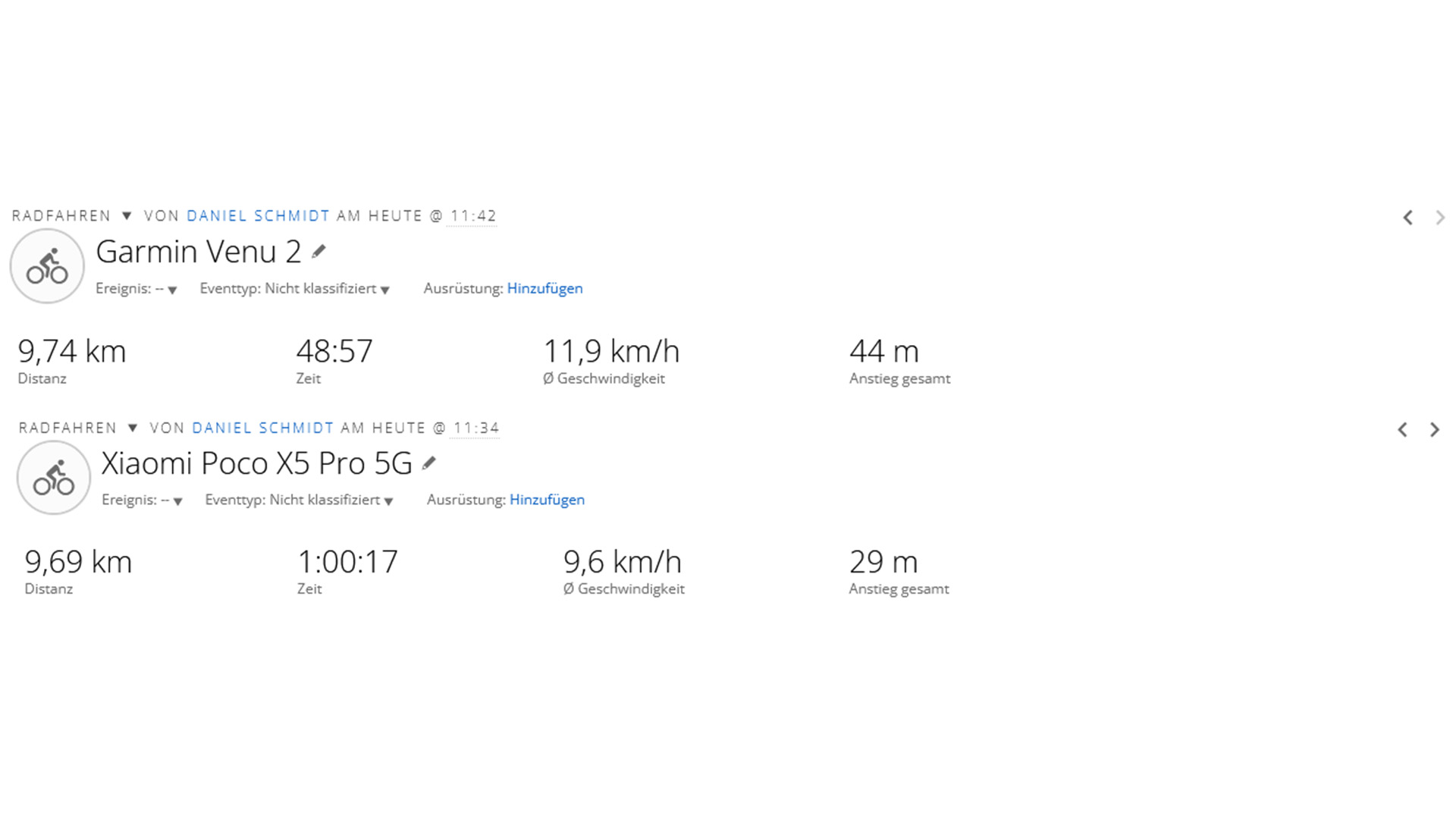
Task: Expand Ereignis dropdown under Garmin Venu 2
Action: (172, 290)
